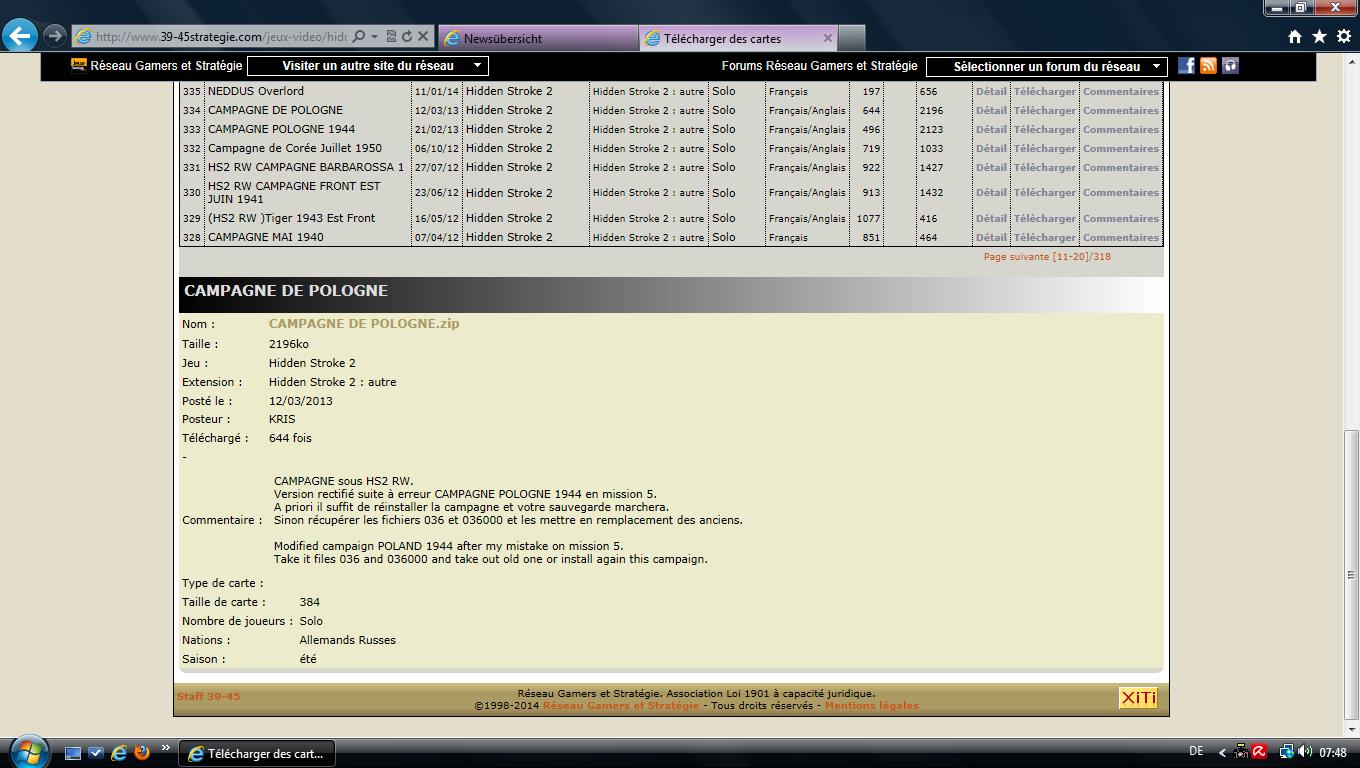Click the Staff 39-45 footer link
This screenshot has width=1360, height=768.
point(208,696)
